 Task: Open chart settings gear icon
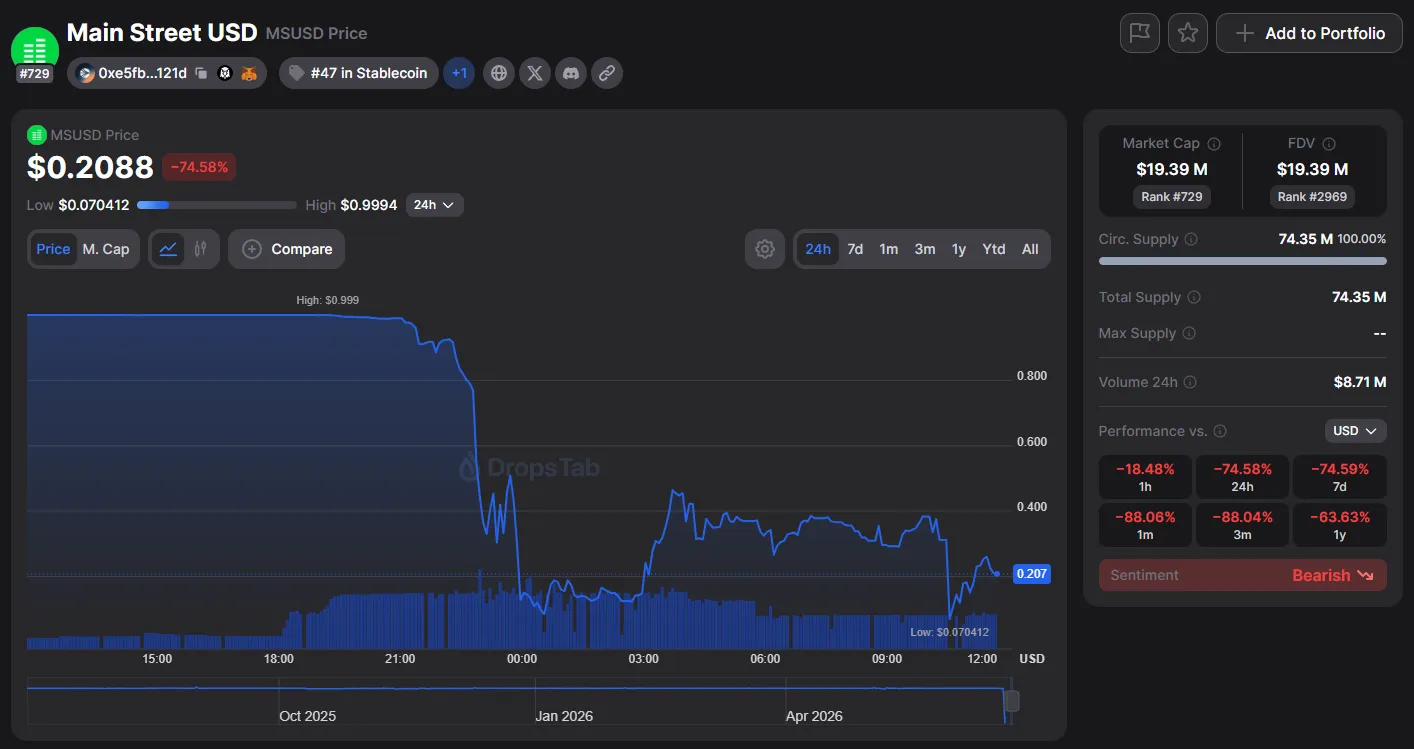(765, 249)
